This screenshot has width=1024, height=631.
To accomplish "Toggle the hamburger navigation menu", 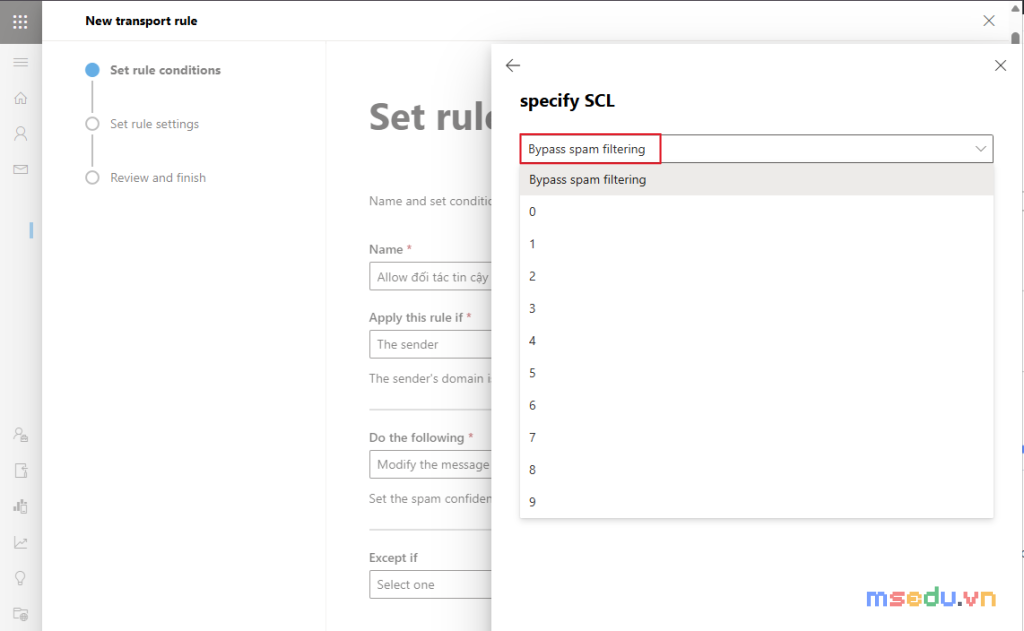I will pyautogui.click(x=20, y=62).
